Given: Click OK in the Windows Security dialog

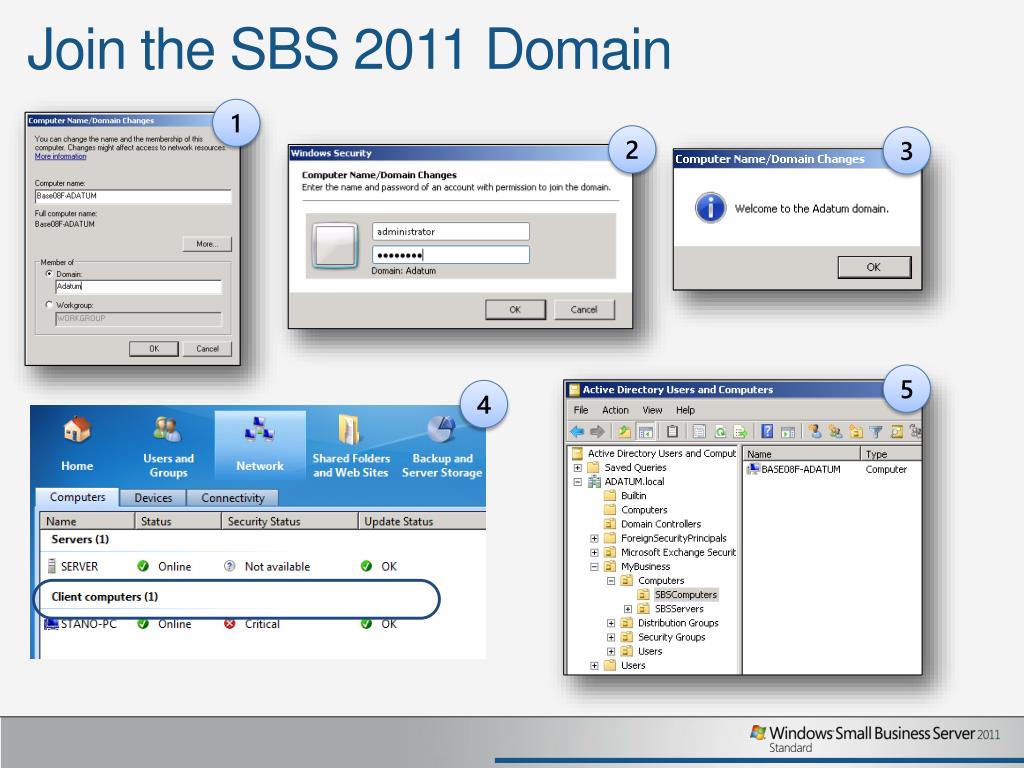Looking at the screenshot, I should click(x=515, y=310).
